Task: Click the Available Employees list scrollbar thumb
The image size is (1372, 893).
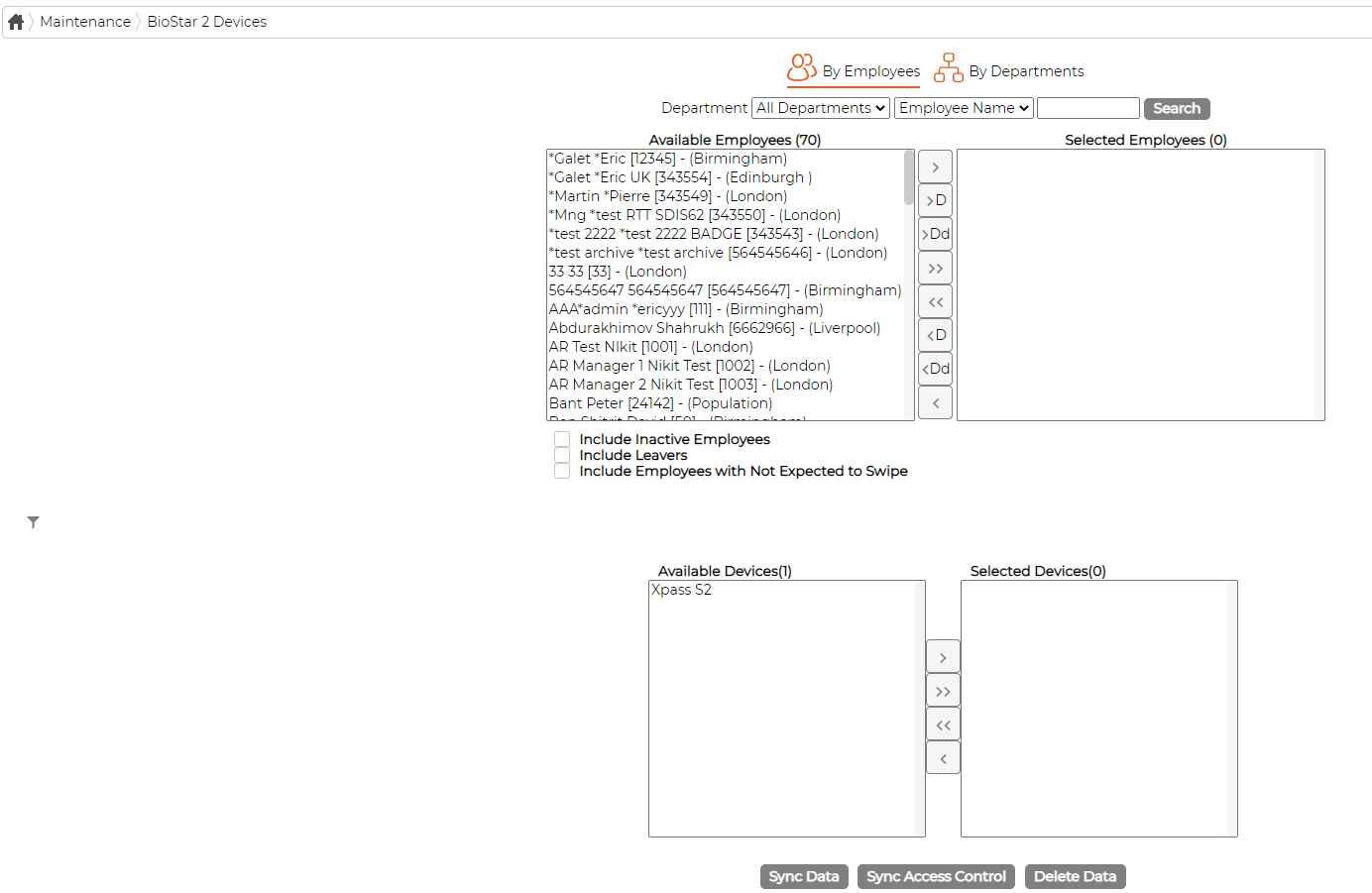Action: pyautogui.click(x=909, y=177)
